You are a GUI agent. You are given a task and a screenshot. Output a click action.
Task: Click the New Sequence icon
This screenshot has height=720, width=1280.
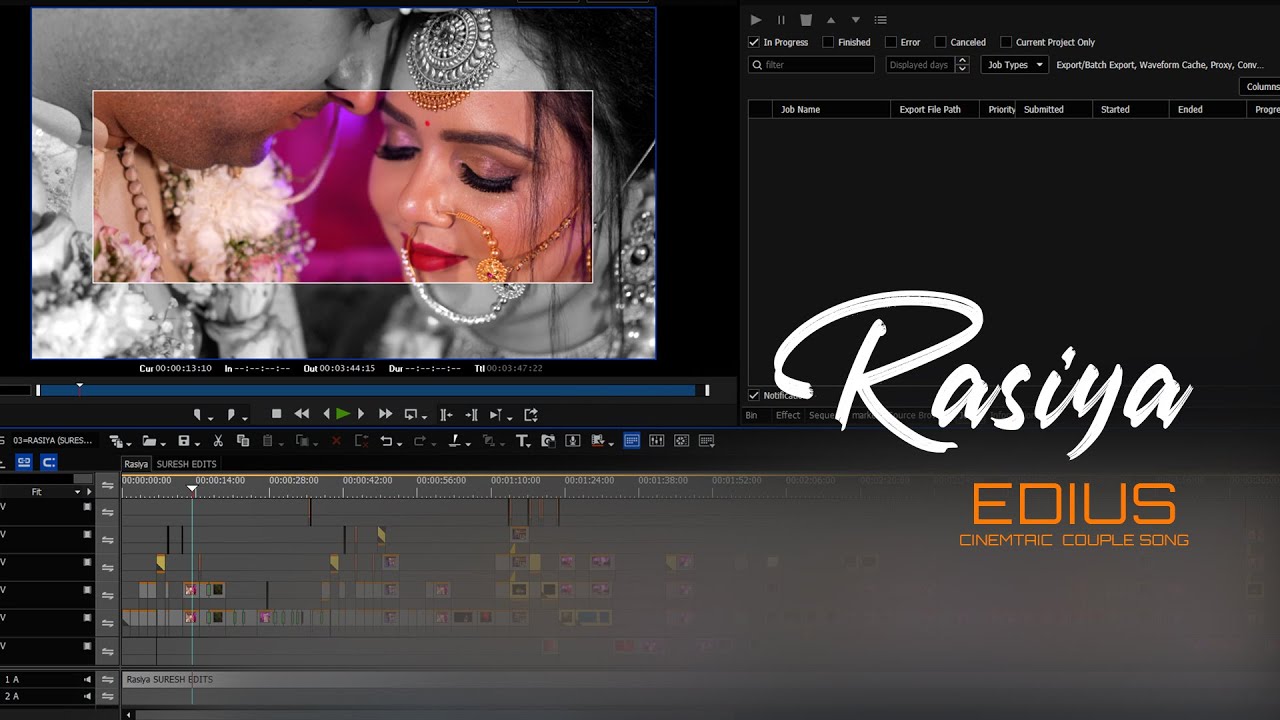(x=116, y=441)
